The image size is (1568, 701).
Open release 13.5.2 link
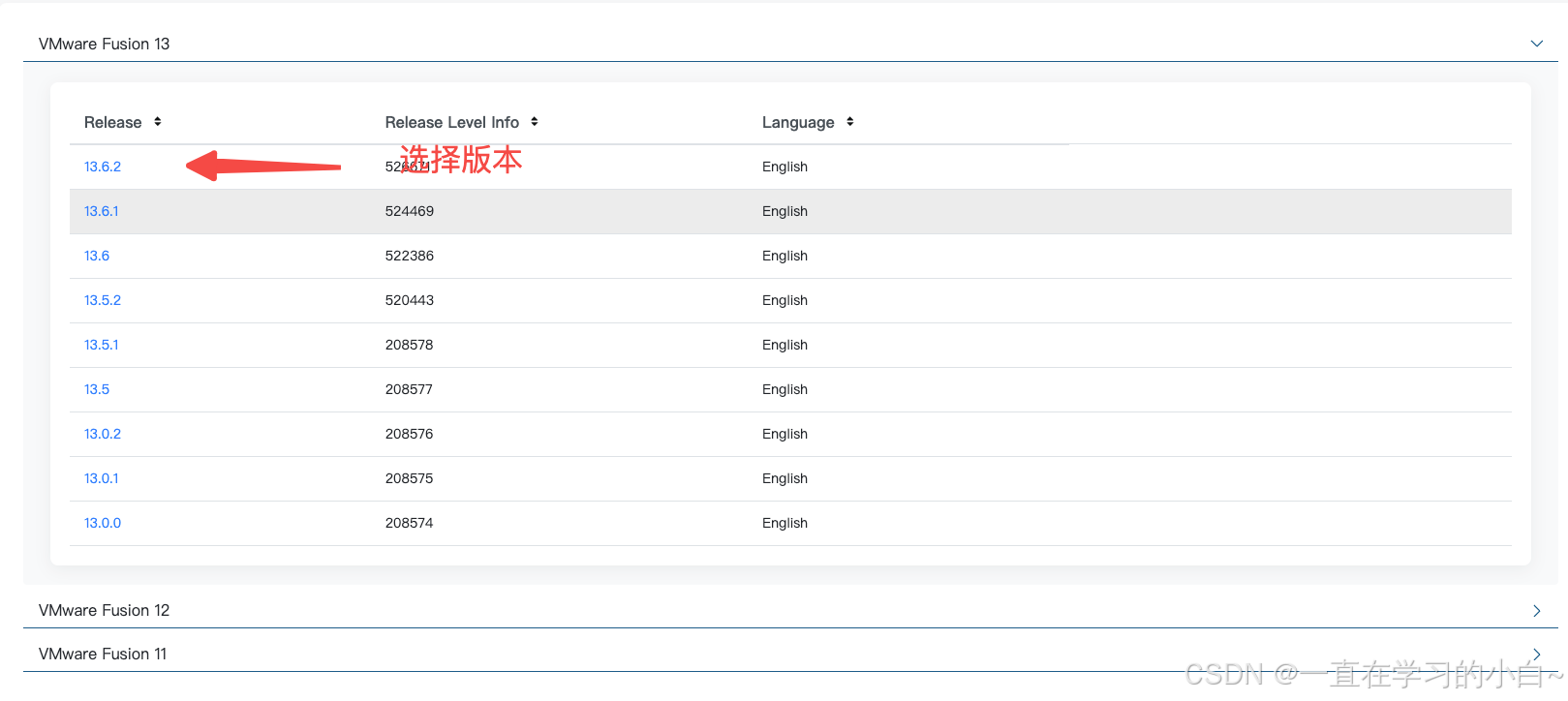[103, 300]
